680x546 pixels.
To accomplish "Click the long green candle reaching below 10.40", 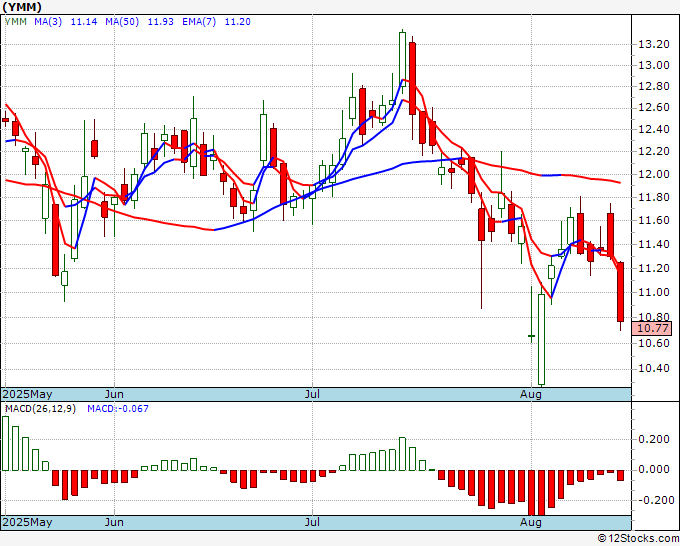I will point(542,340).
